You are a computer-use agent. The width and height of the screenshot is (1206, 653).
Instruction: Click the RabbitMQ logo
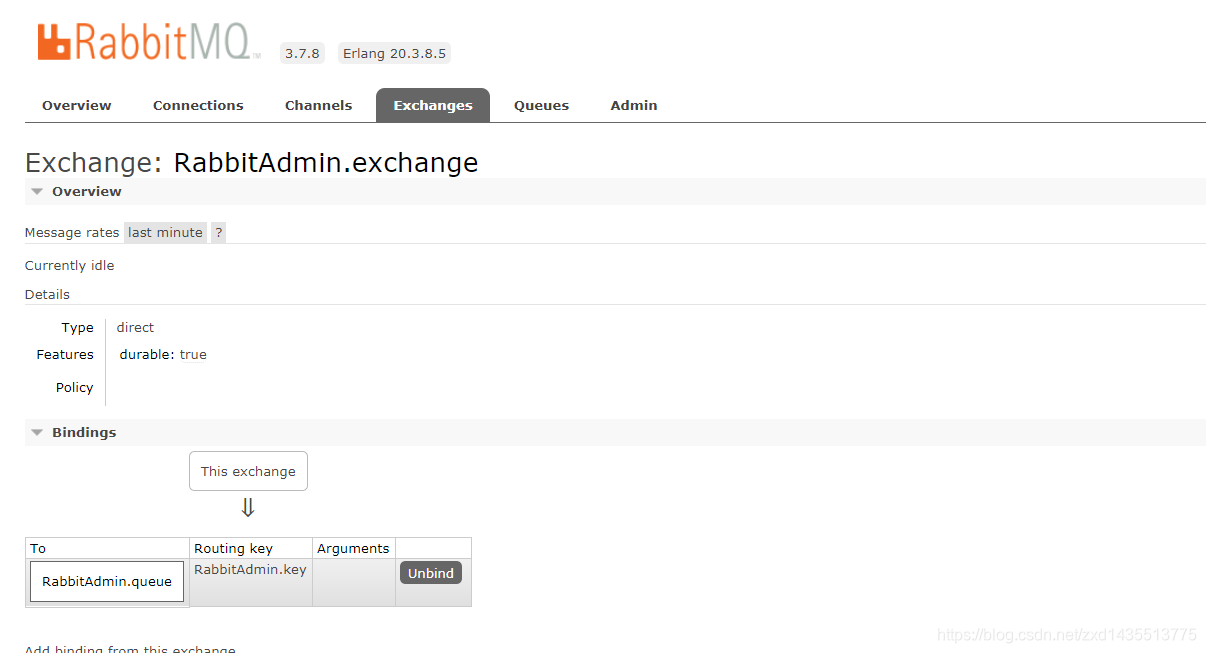click(149, 43)
